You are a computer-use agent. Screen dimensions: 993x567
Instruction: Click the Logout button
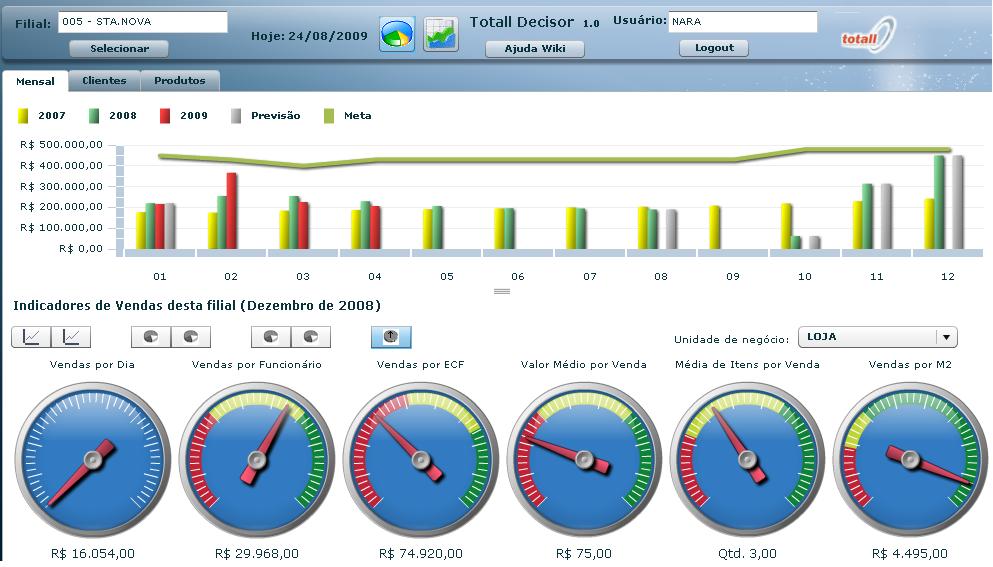(713, 48)
